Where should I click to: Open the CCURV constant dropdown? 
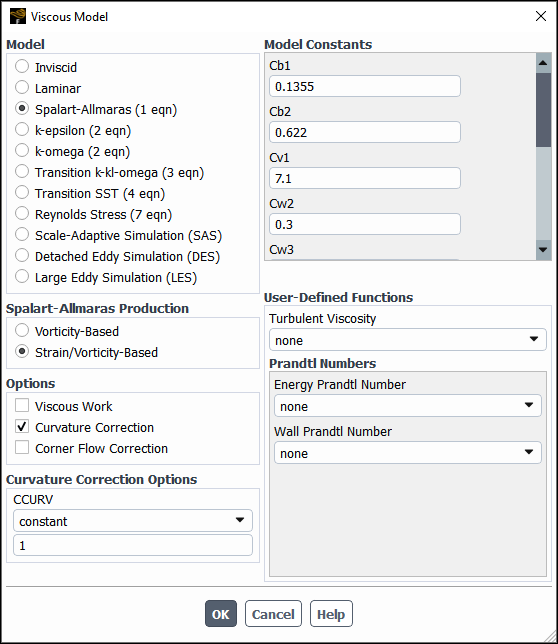pos(133,521)
